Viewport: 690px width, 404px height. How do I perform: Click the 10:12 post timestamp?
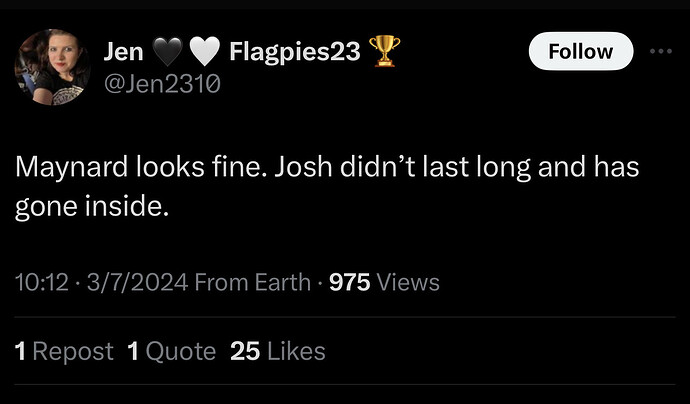tap(39, 283)
